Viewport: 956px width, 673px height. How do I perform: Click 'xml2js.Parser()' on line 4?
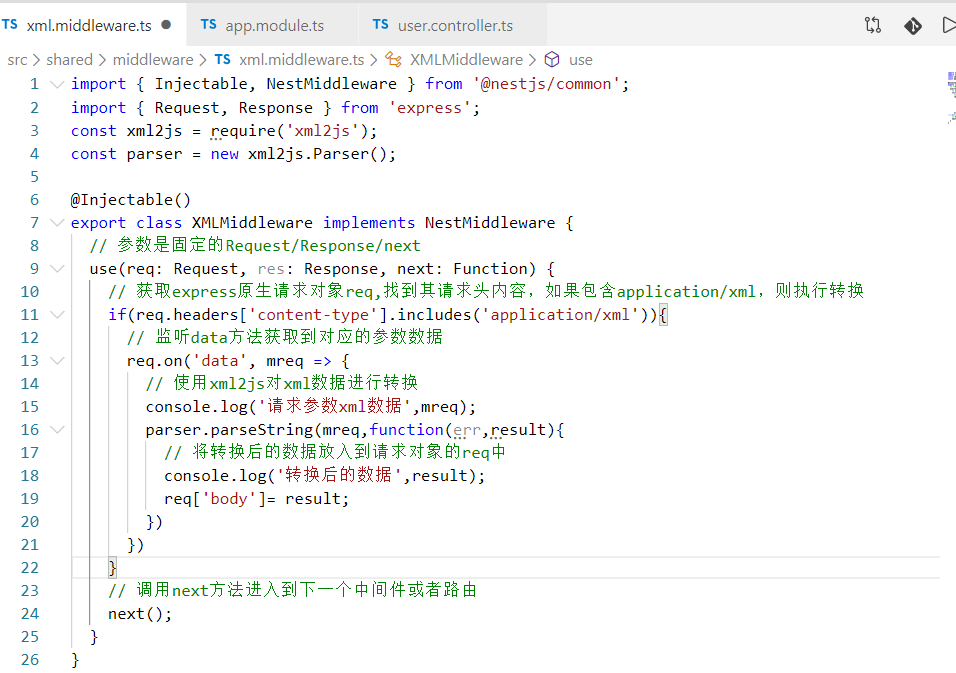[x=317, y=154]
